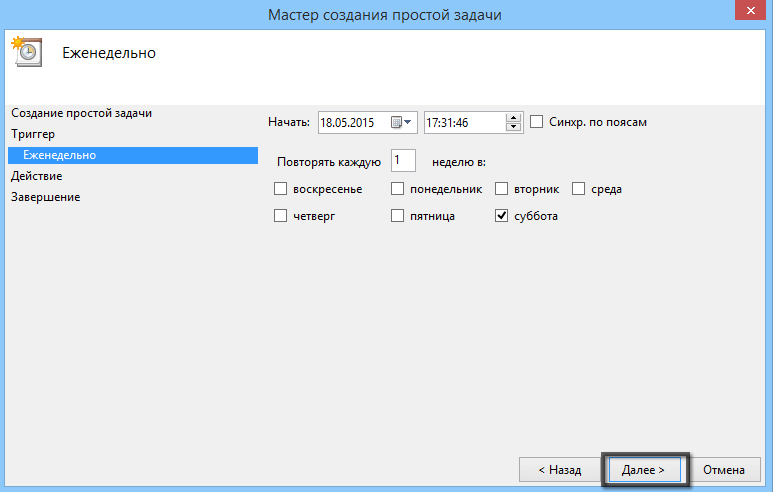Select 'Создание простой задачи' step
Viewport: 773px width, 492px height.
click(81, 113)
